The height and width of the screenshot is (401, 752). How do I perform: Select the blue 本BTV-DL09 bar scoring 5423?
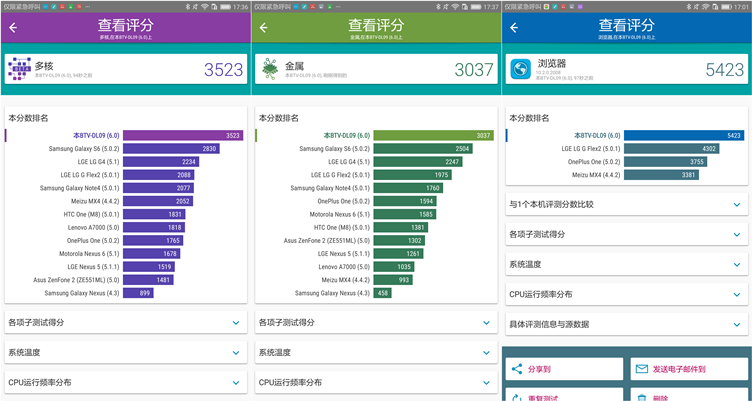pyautogui.click(x=684, y=135)
